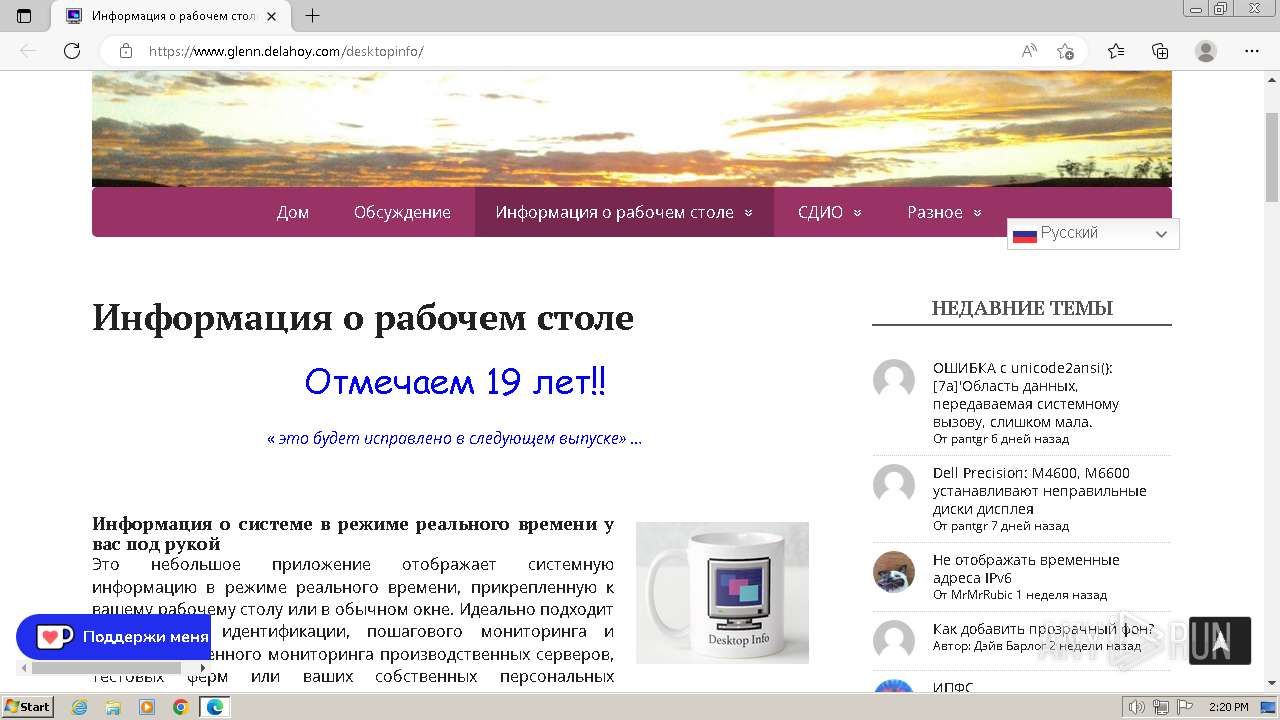Launch Internet Explorer from the taskbar
The image size is (1280, 720).
79,707
